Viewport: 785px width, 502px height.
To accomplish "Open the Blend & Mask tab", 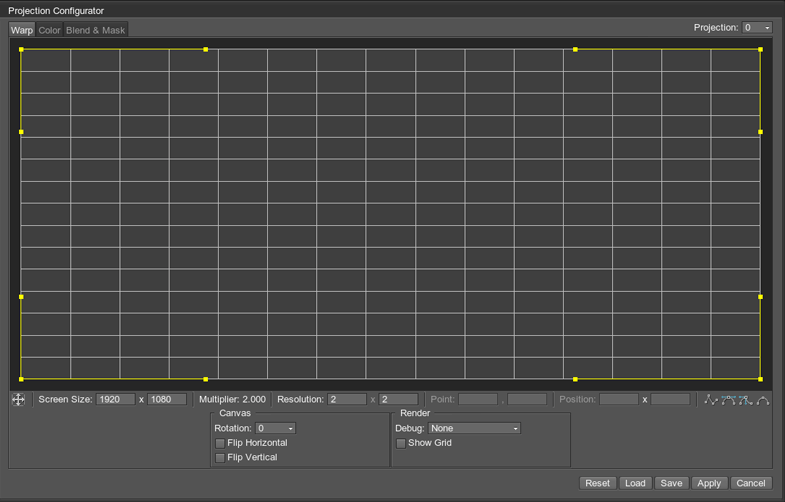I will point(96,30).
